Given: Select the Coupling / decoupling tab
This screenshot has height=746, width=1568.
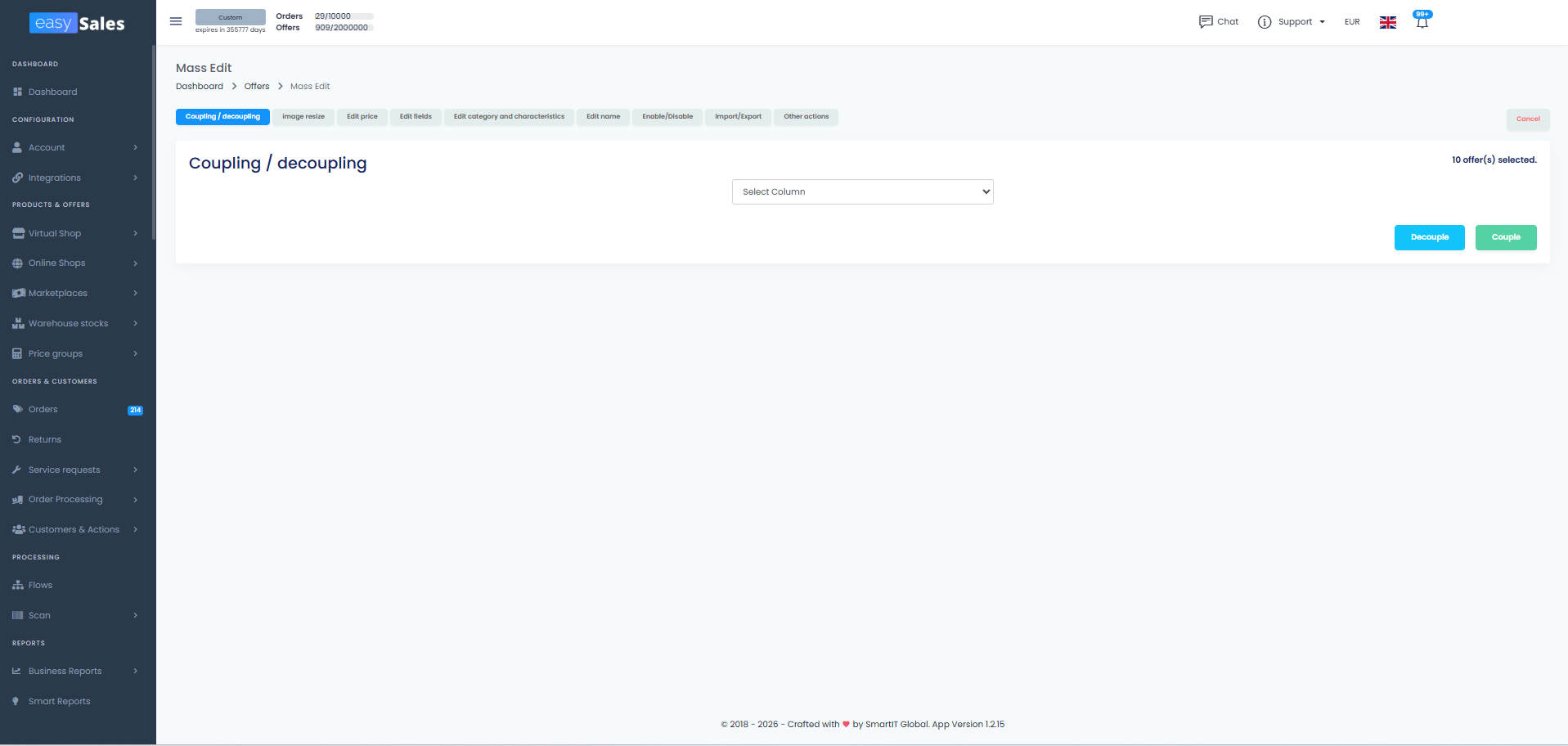Looking at the screenshot, I should pyautogui.click(x=222, y=117).
